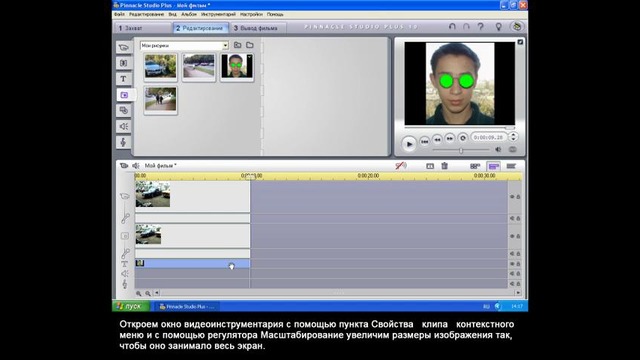Open the video scenes album tab

point(124,47)
